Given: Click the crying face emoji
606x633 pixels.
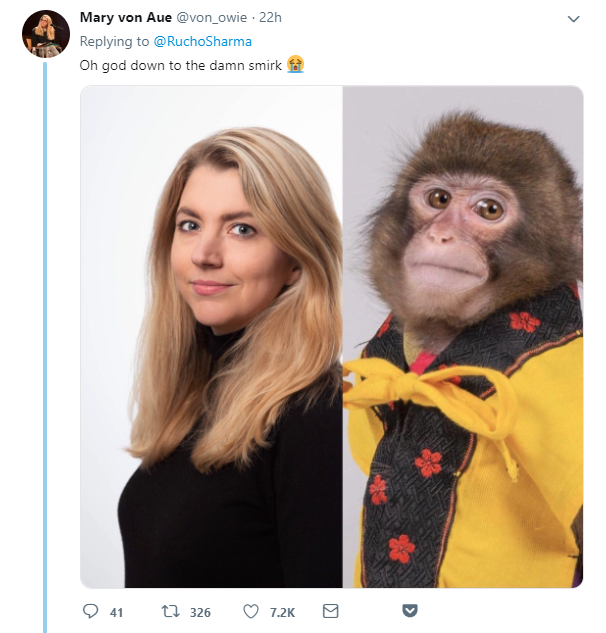Looking at the screenshot, I should pos(295,64).
